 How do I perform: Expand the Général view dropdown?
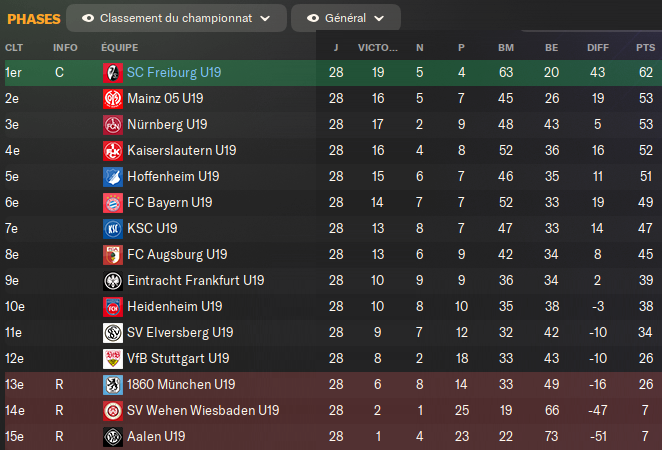pos(345,18)
